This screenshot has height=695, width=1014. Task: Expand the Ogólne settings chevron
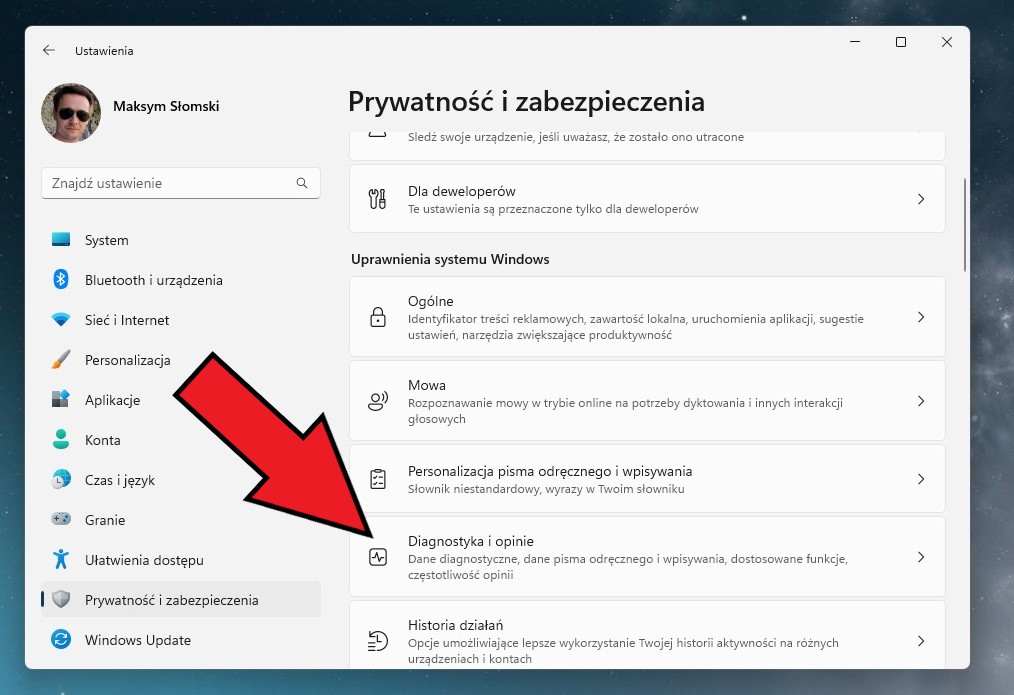coord(921,317)
